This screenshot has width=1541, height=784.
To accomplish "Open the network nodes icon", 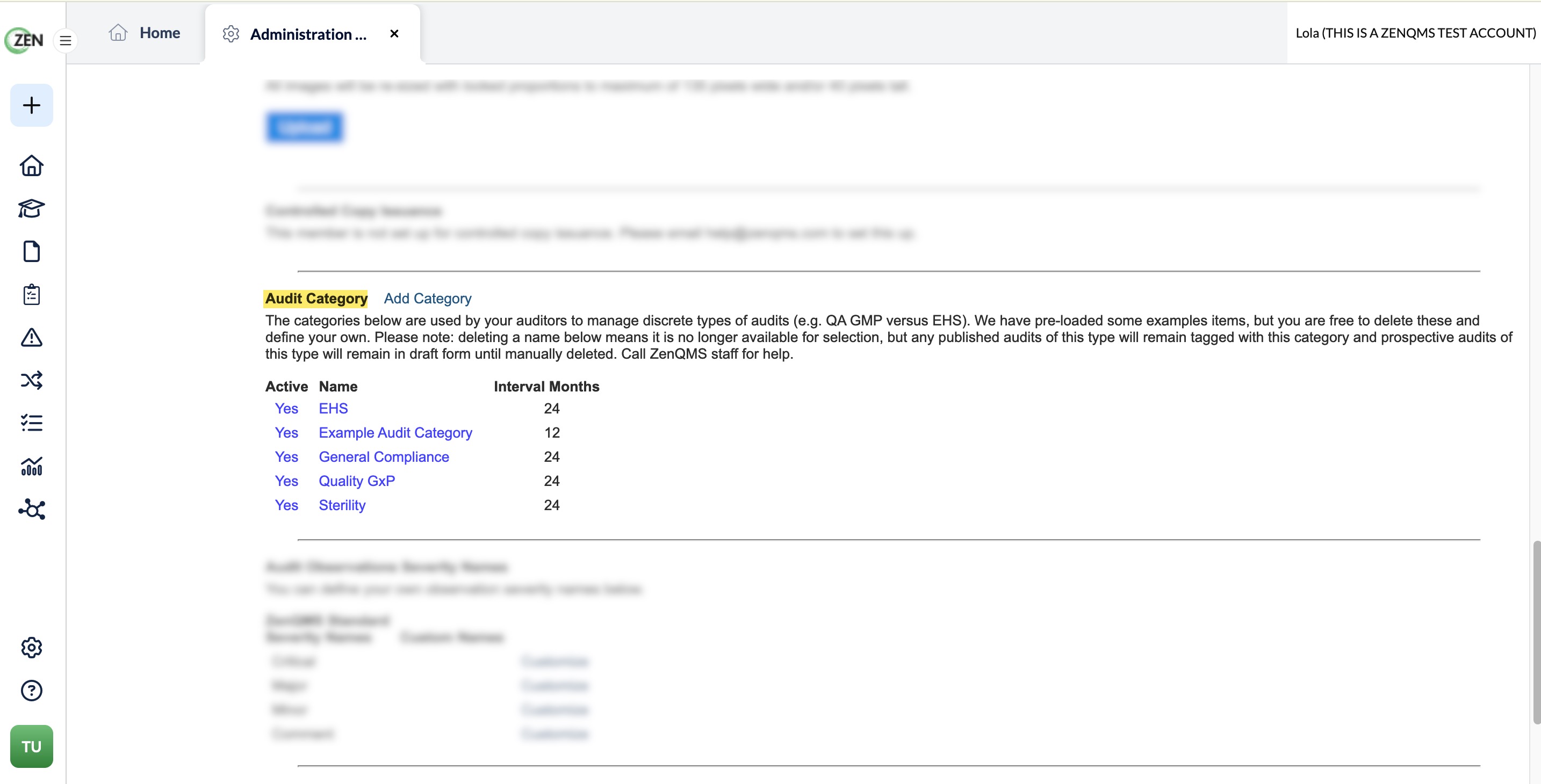I will (32, 509).
